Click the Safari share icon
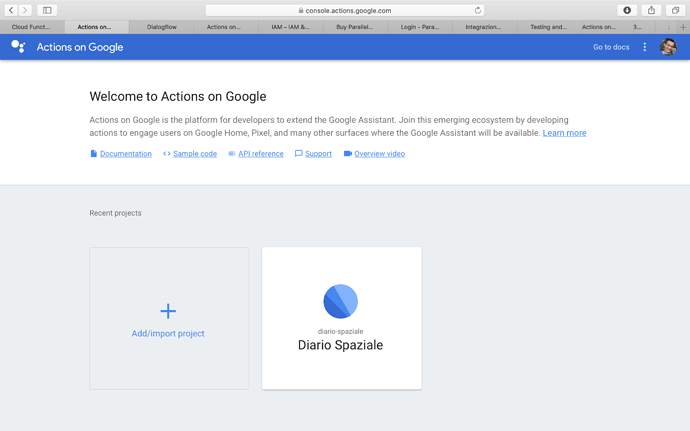Image resolution: width=690 pixels, height=431 pixels. [x=651, y=10]
